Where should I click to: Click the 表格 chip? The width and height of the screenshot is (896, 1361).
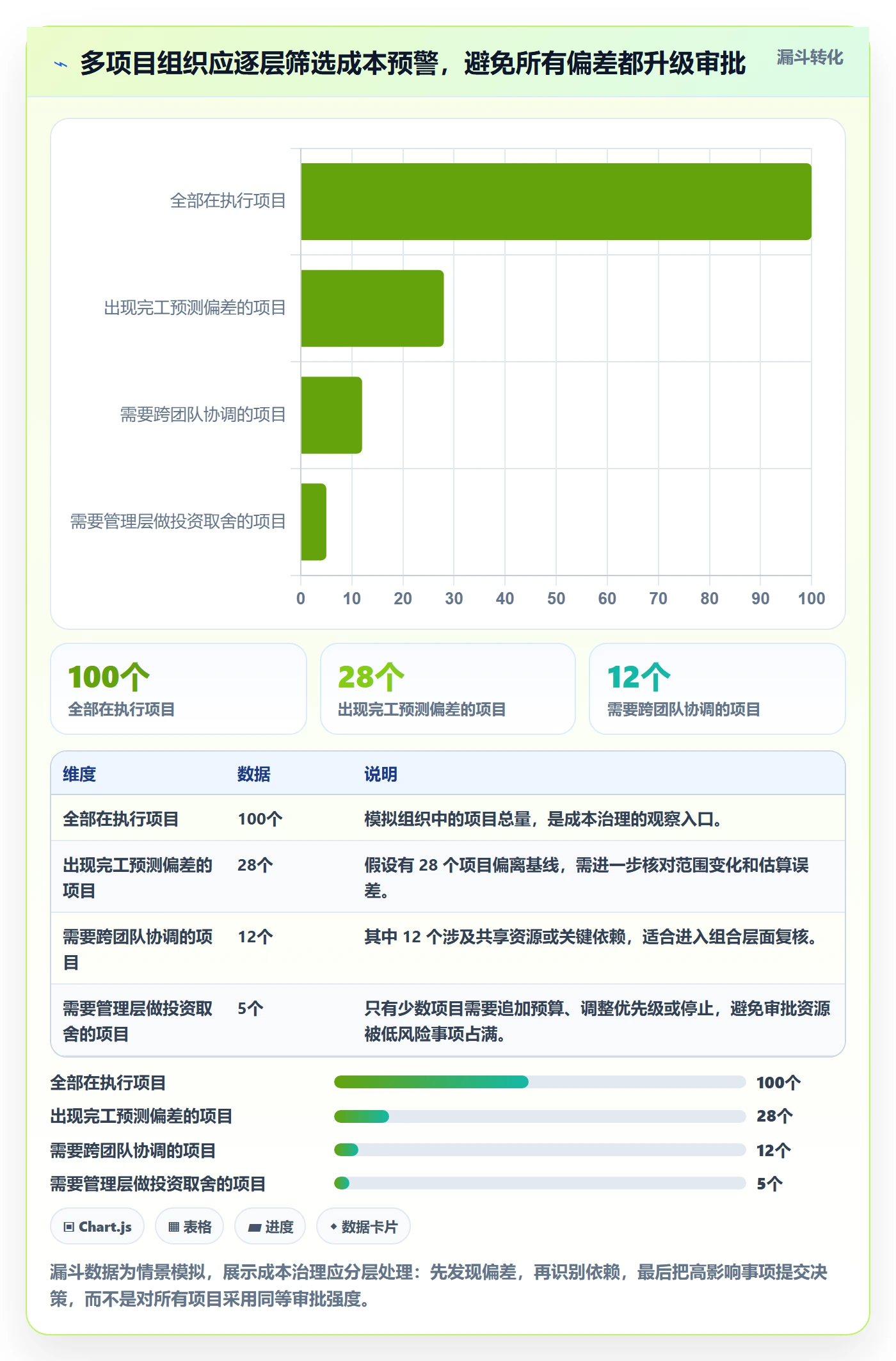(189, 1227)
